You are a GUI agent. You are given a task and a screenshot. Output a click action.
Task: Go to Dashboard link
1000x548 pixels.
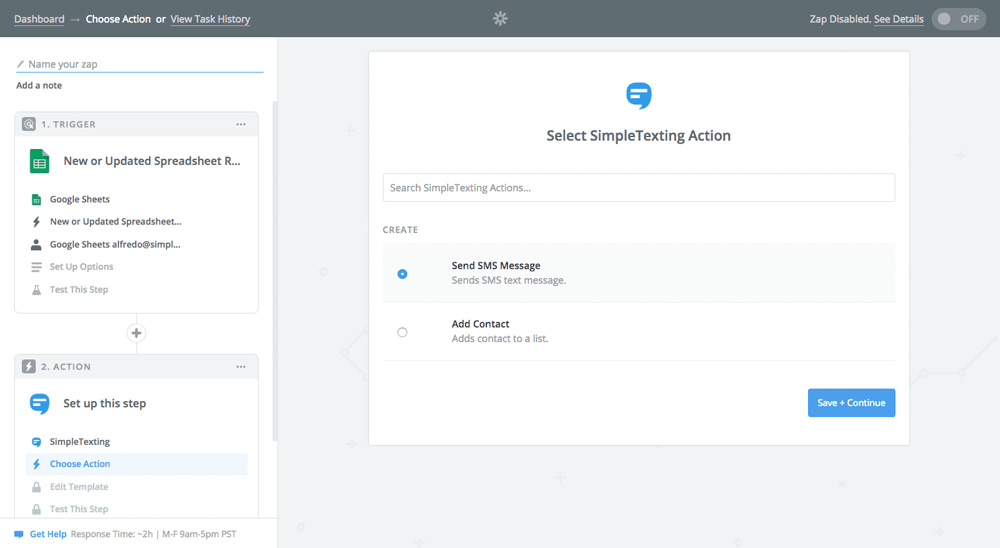point(39,19)
